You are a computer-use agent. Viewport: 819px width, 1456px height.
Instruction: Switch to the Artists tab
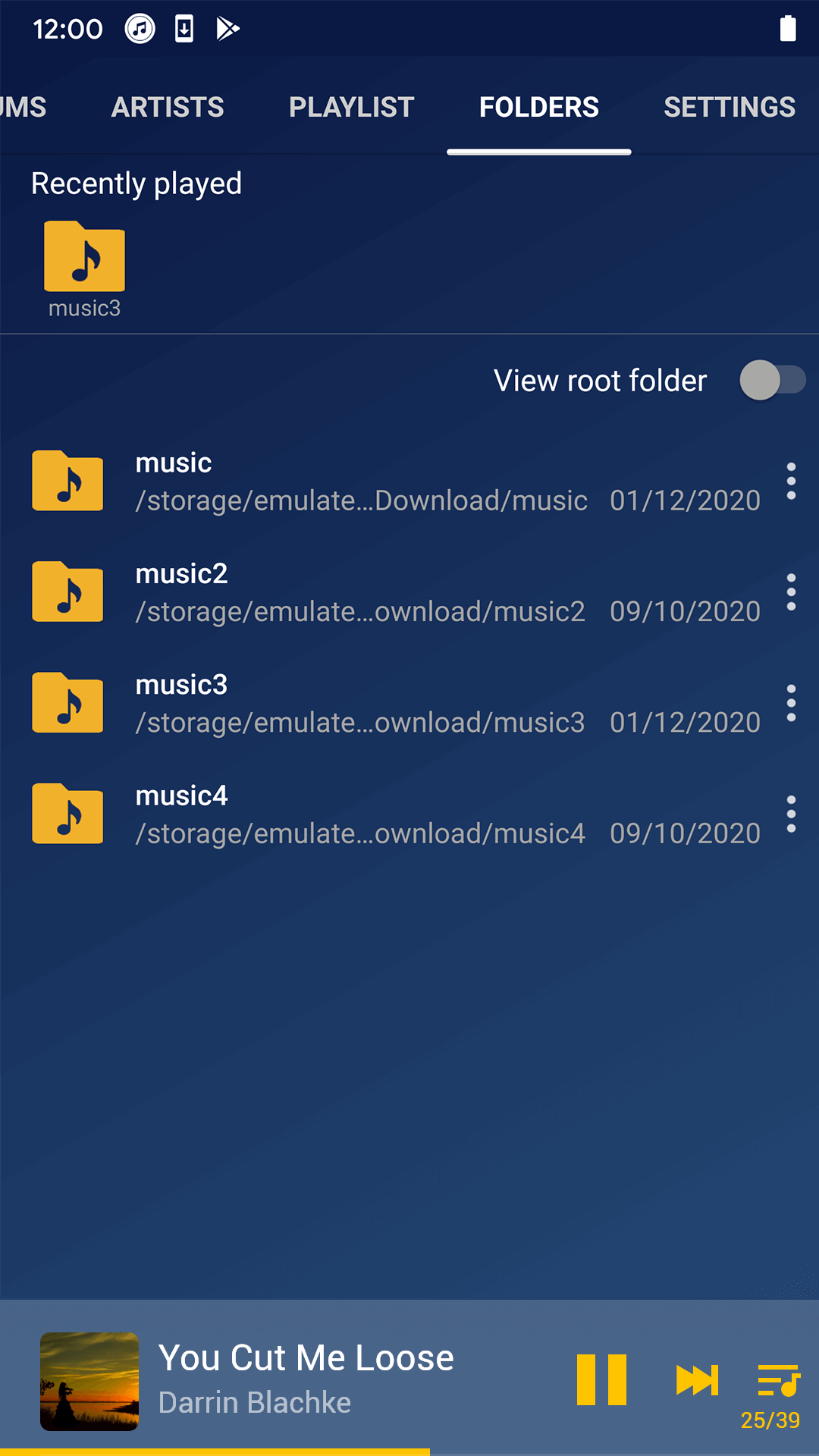(168, 107)
